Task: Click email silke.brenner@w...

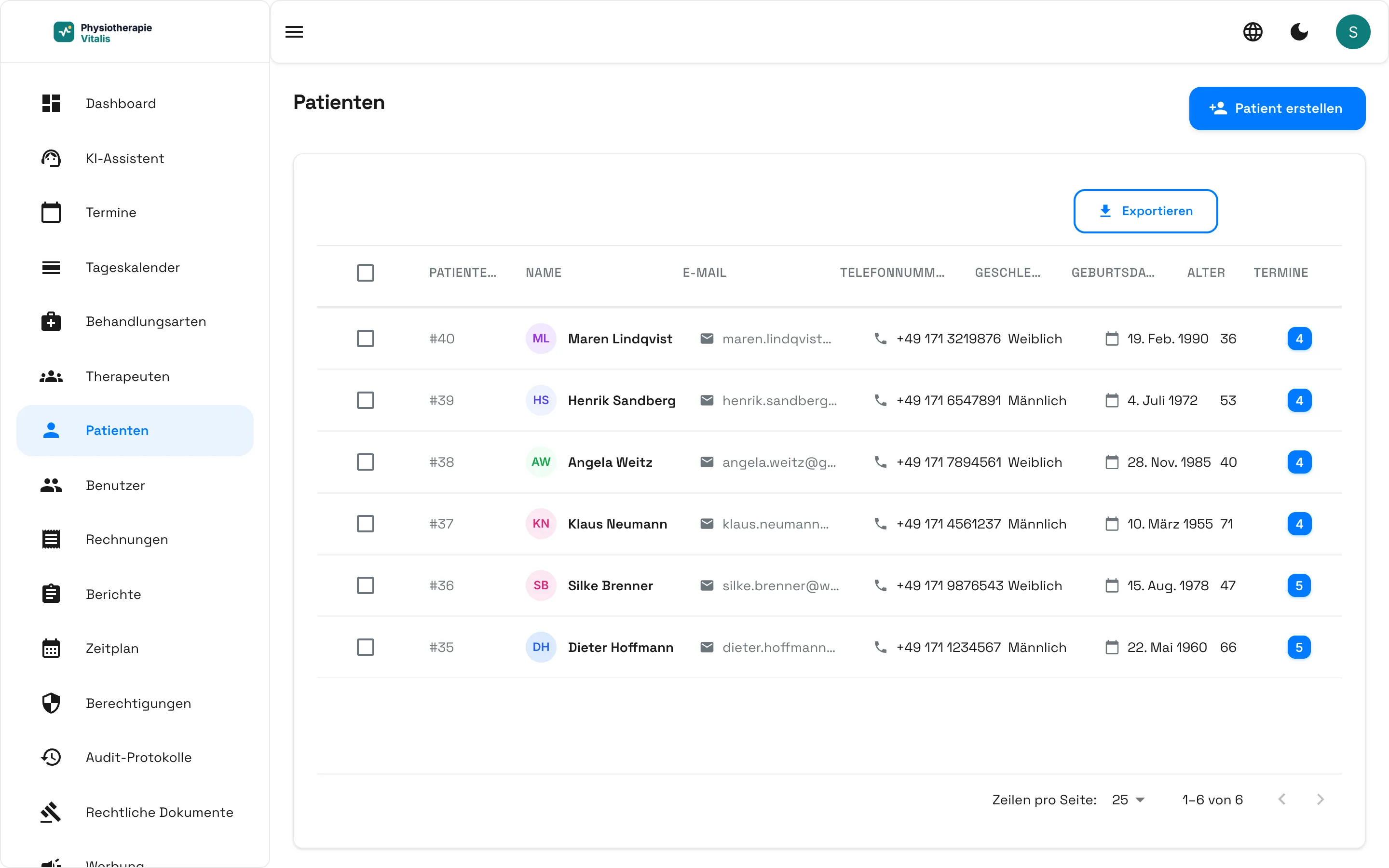Action: (x=781, y=585)
